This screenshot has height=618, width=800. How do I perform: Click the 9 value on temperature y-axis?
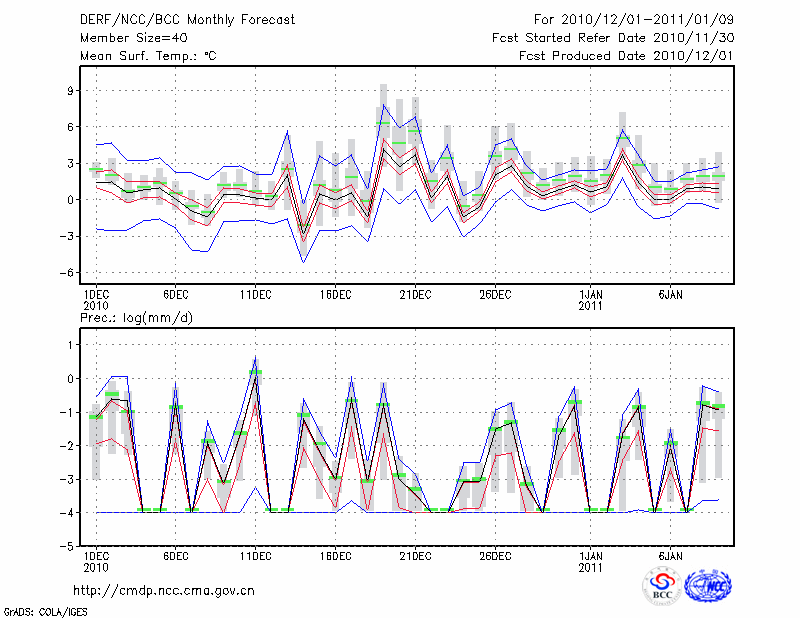72,90
